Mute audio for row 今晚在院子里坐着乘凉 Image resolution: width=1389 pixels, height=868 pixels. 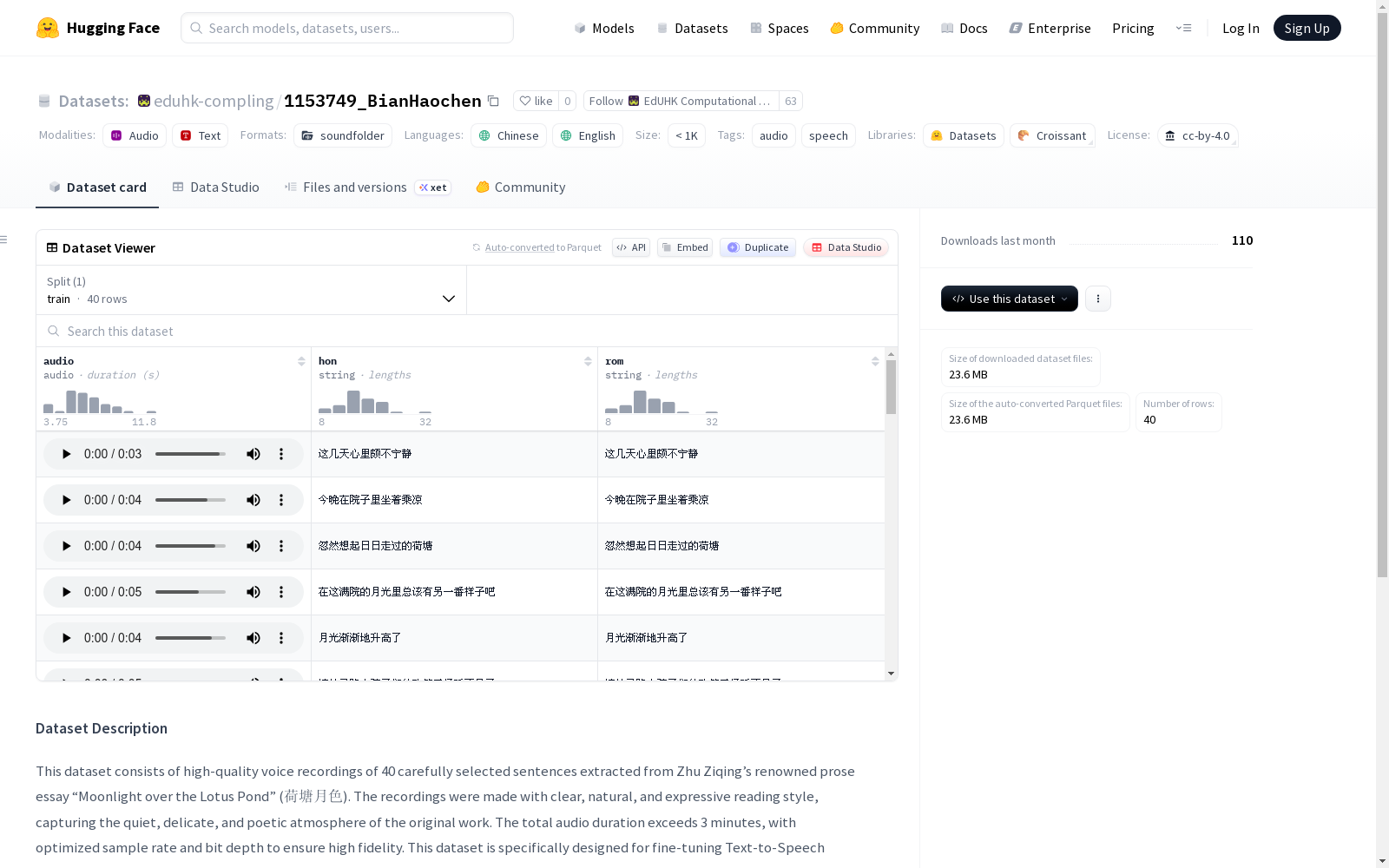click(x=253, y=500)
